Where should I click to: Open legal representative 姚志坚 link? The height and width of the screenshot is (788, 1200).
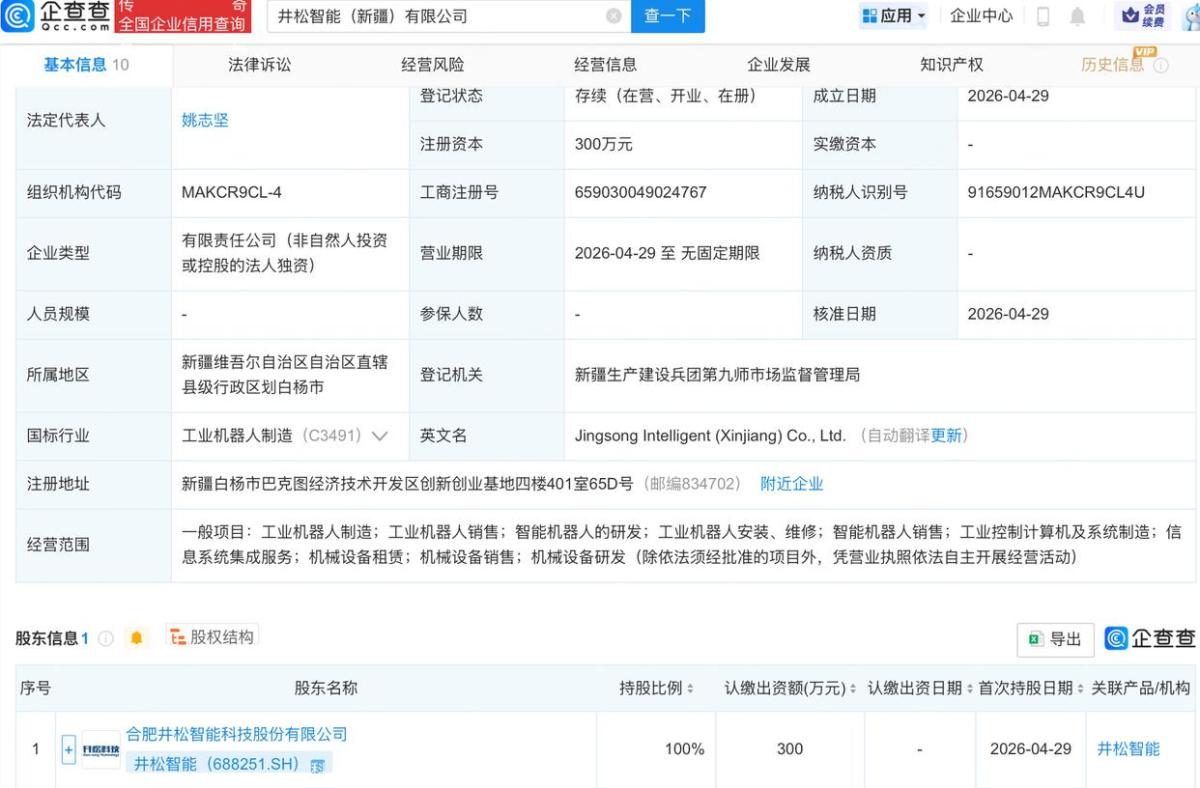(205, 120)
